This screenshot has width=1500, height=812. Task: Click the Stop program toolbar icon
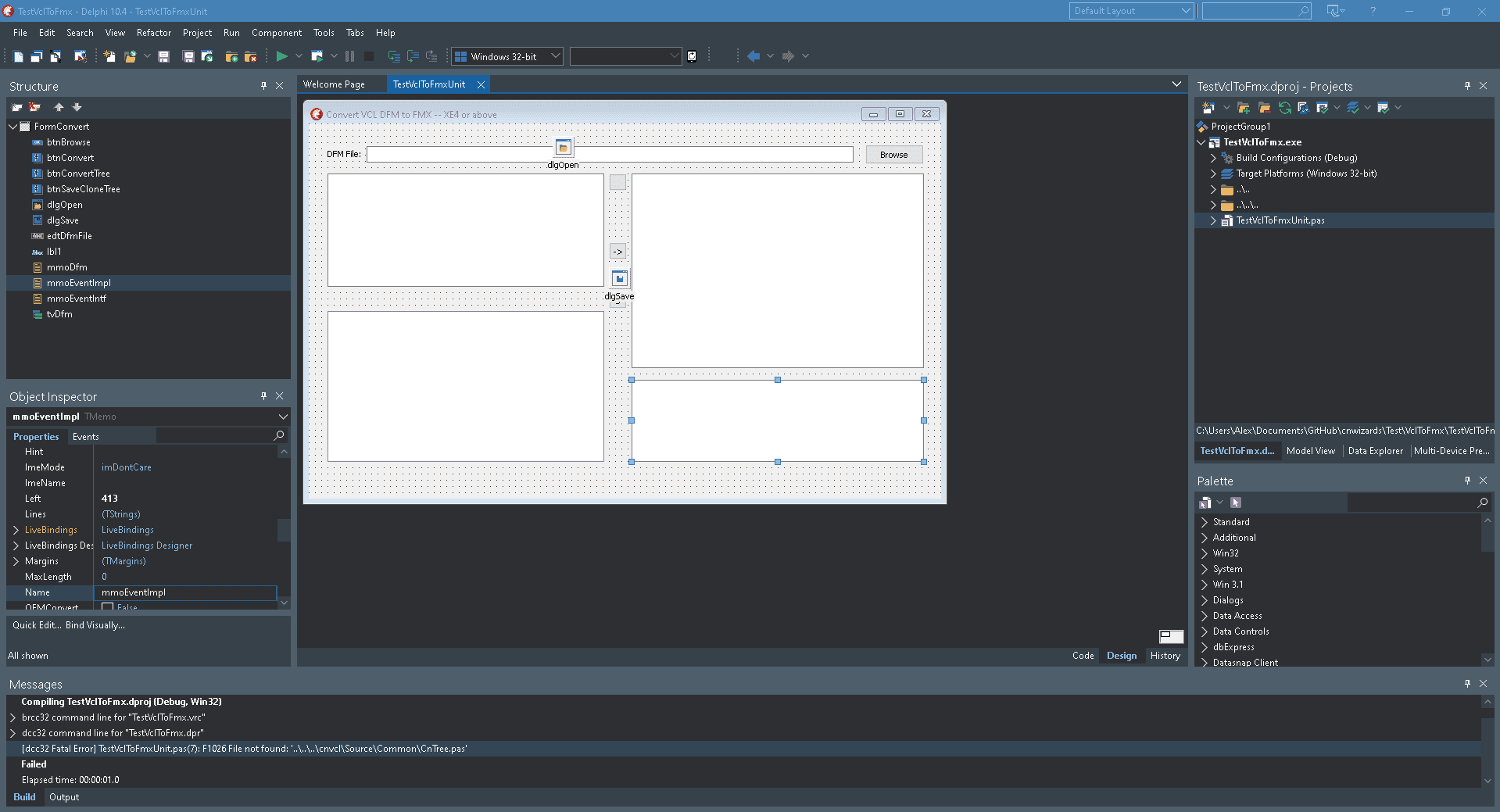click(369, 56)
